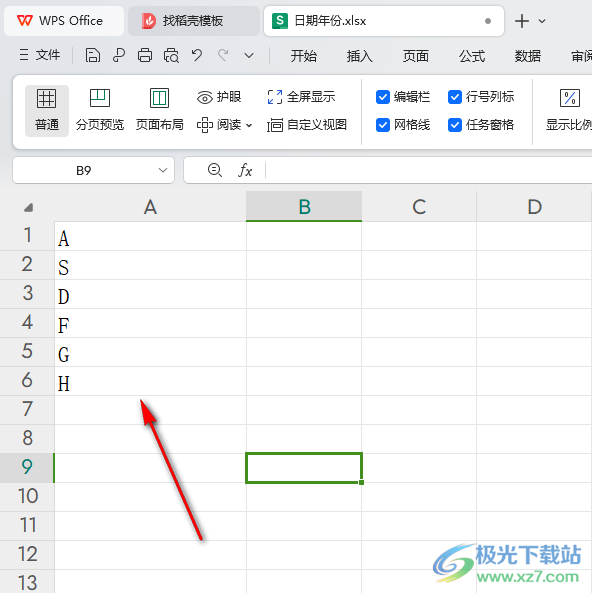Click the Undo arrow icon
This screenshot has width=592, height=593.
[197, 56]
